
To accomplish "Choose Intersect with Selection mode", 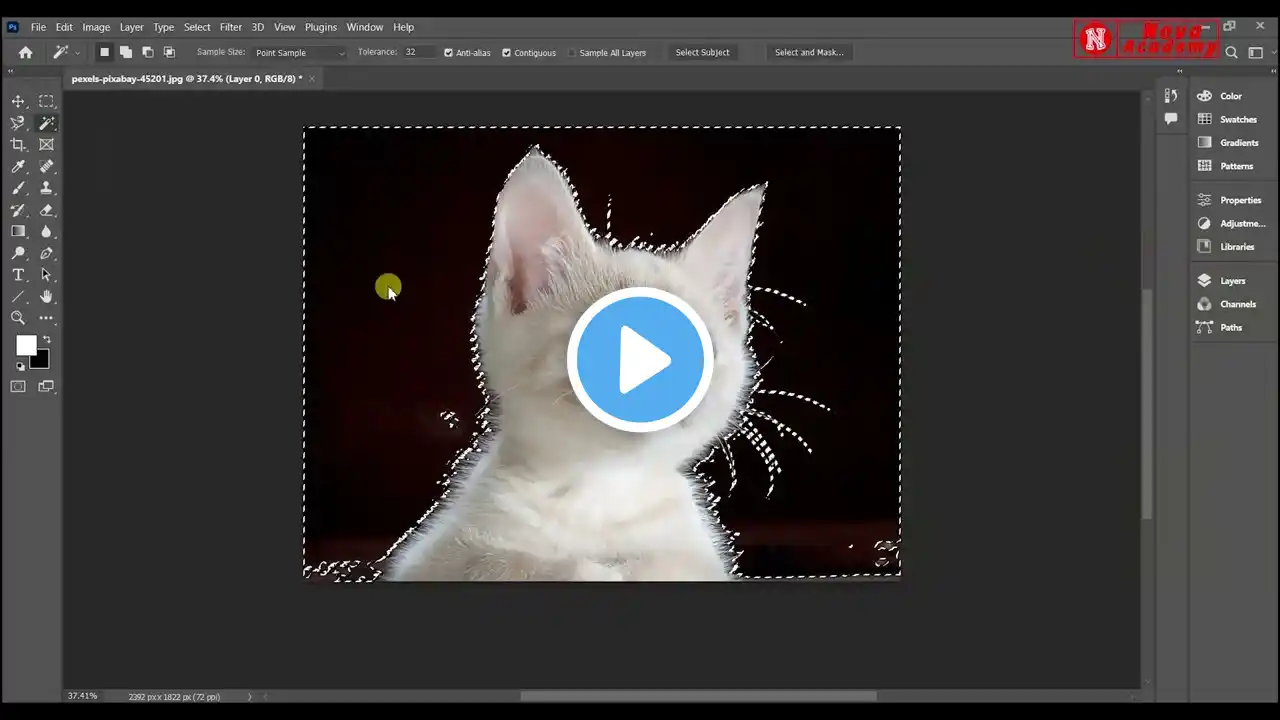I will 169,52.
